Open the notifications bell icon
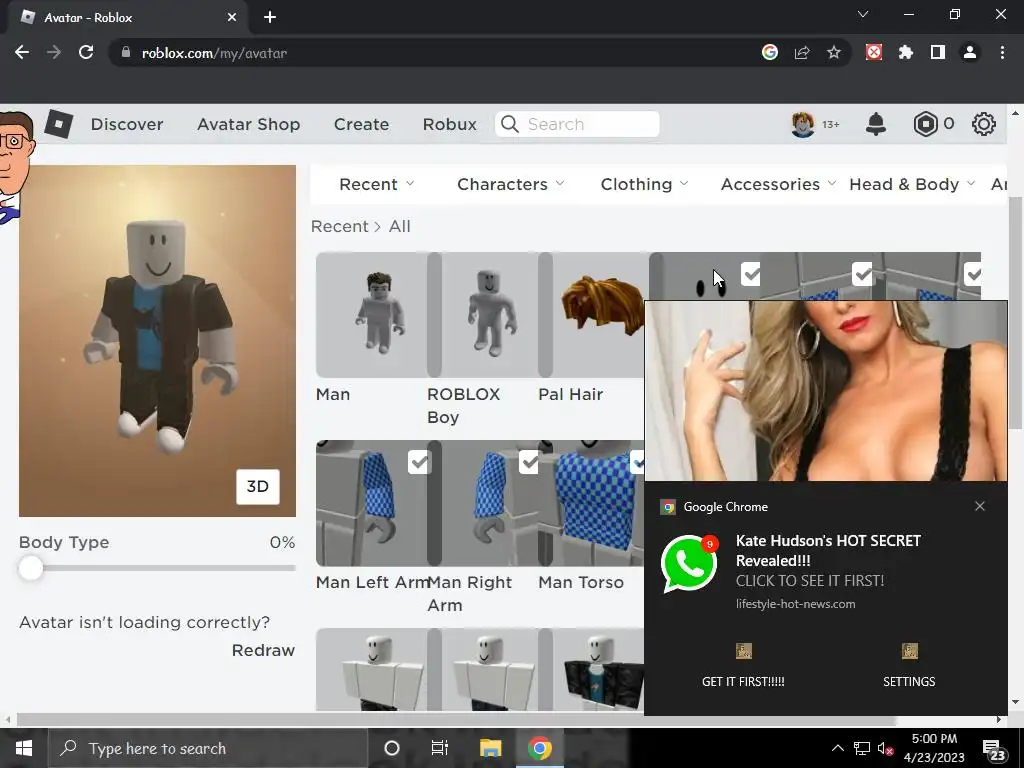 click(876, 123)
